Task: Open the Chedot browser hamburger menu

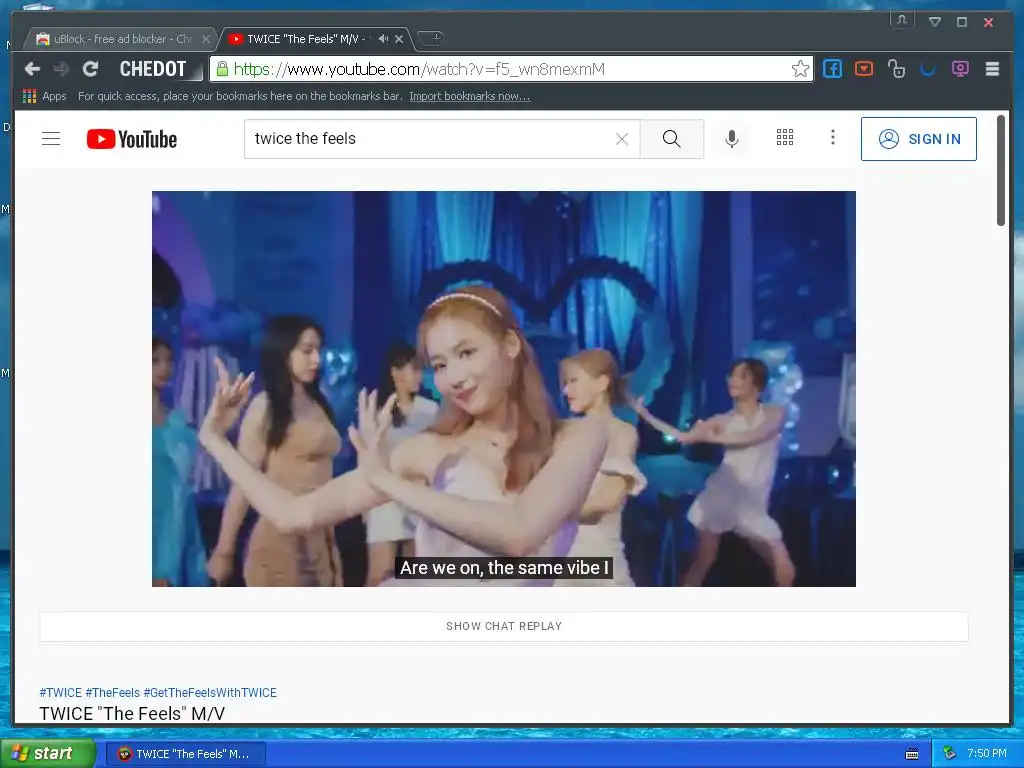Action: coord(992,69)
